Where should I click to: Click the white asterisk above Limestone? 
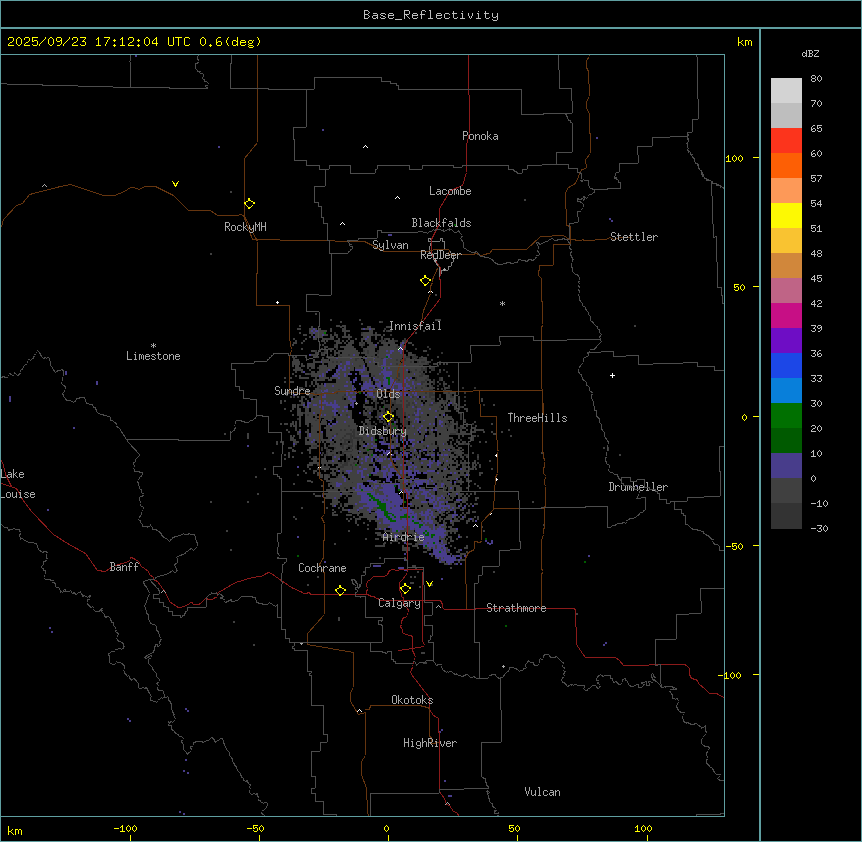pyautogui.click(x=153, y=345)
